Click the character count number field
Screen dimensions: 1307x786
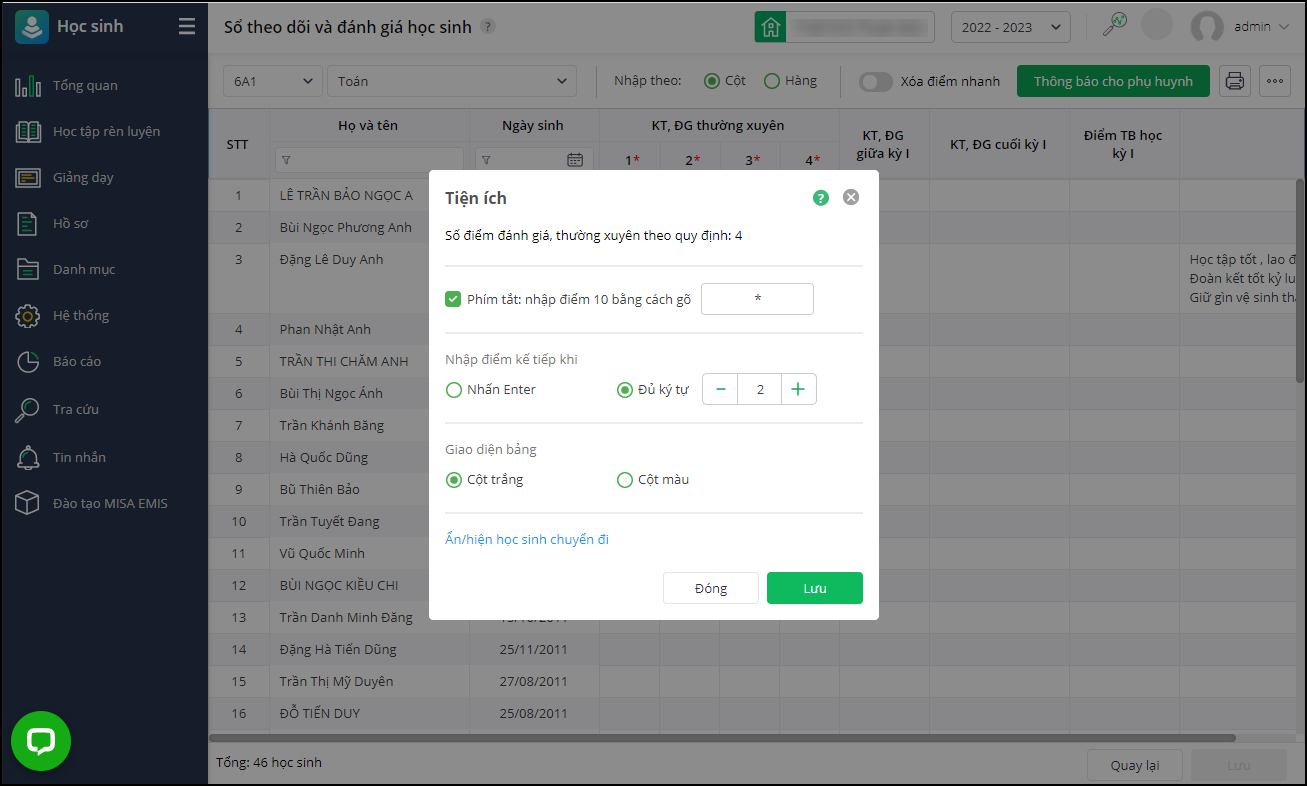[760, 389]
